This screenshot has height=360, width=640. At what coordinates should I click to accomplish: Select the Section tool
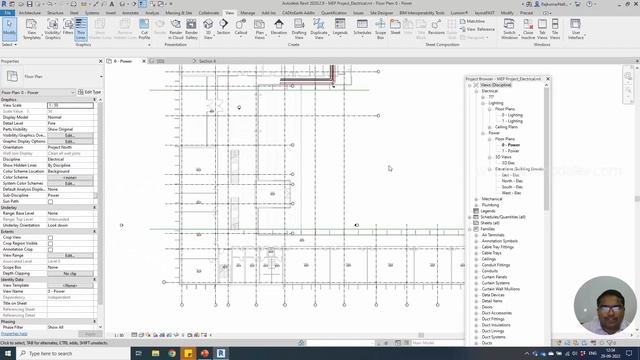(223, 27)
